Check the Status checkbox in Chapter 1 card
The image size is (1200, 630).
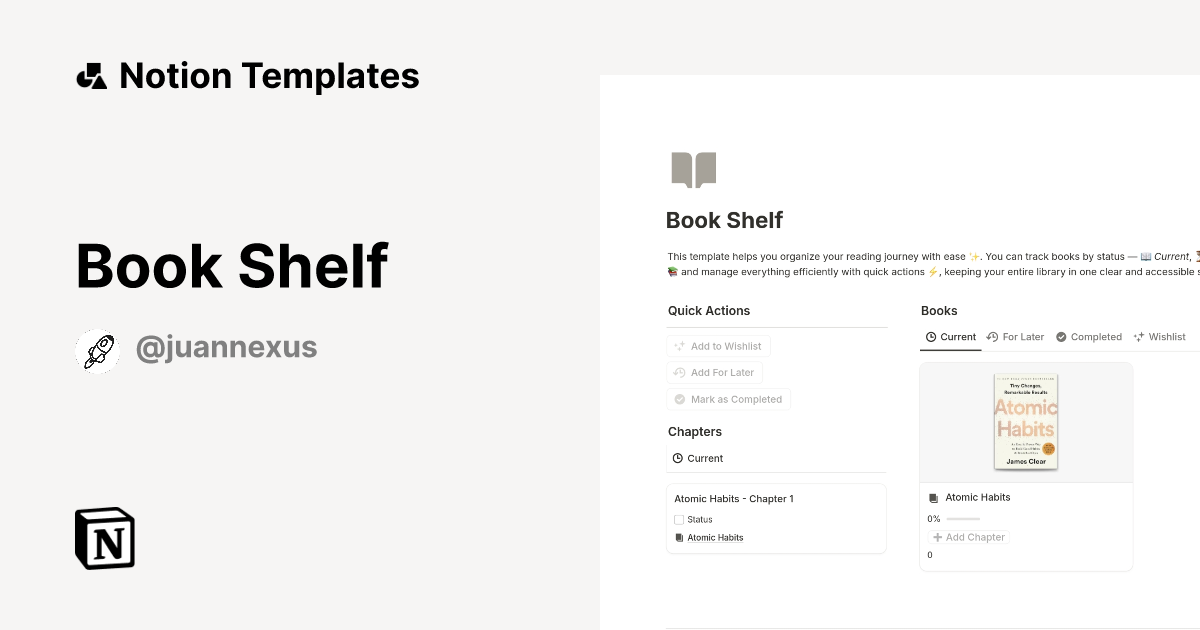tap(679, 519)
